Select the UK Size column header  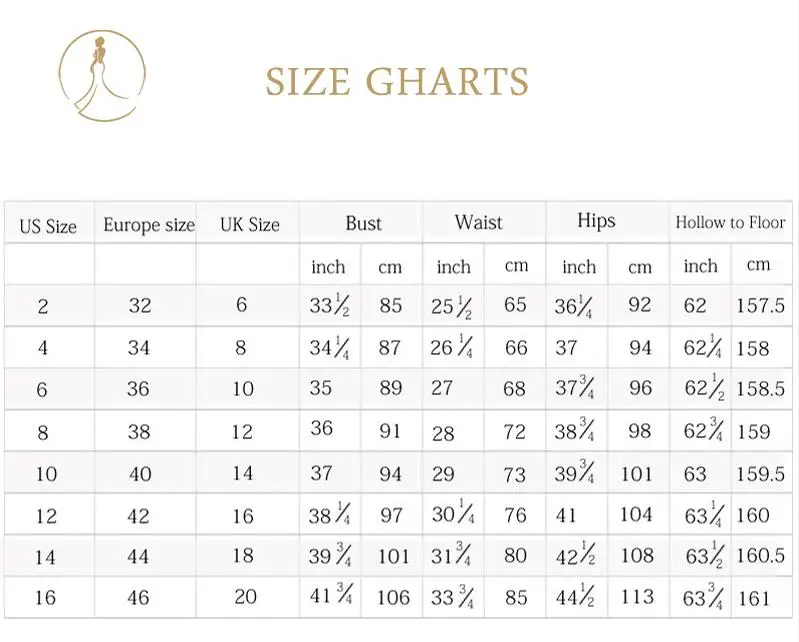250,225
